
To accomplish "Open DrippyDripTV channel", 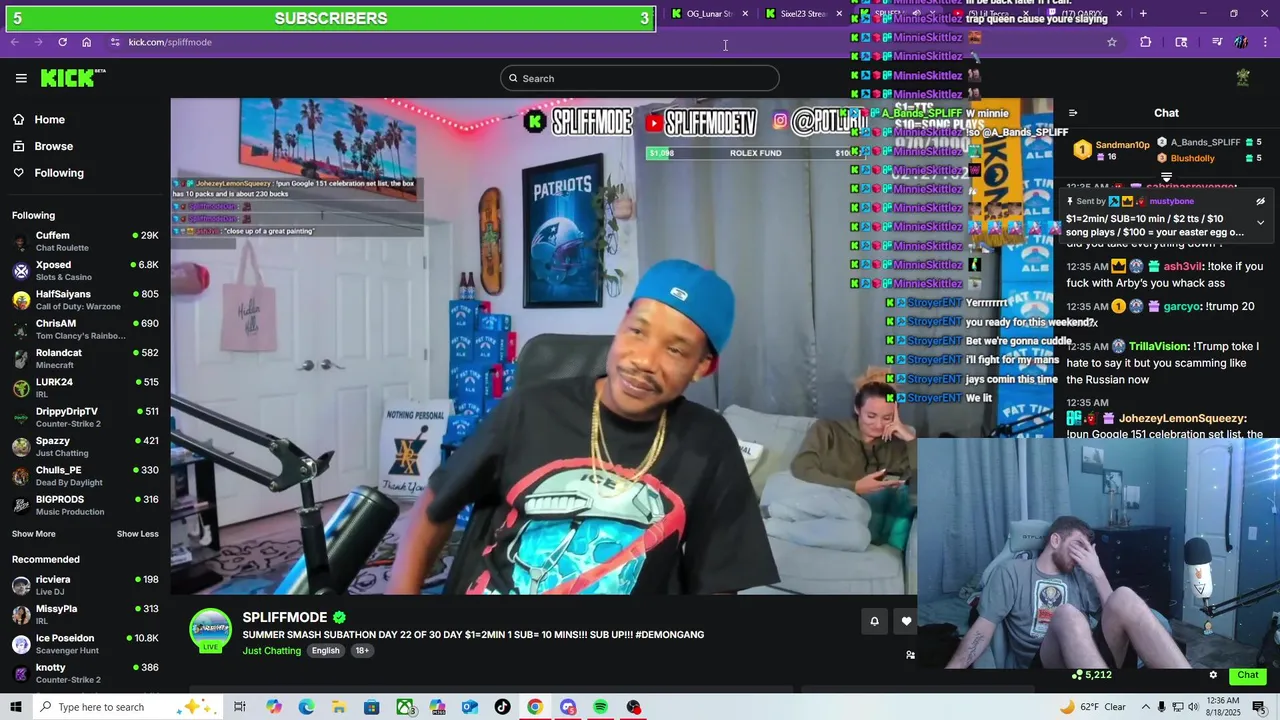I will (x=85, y=417).
